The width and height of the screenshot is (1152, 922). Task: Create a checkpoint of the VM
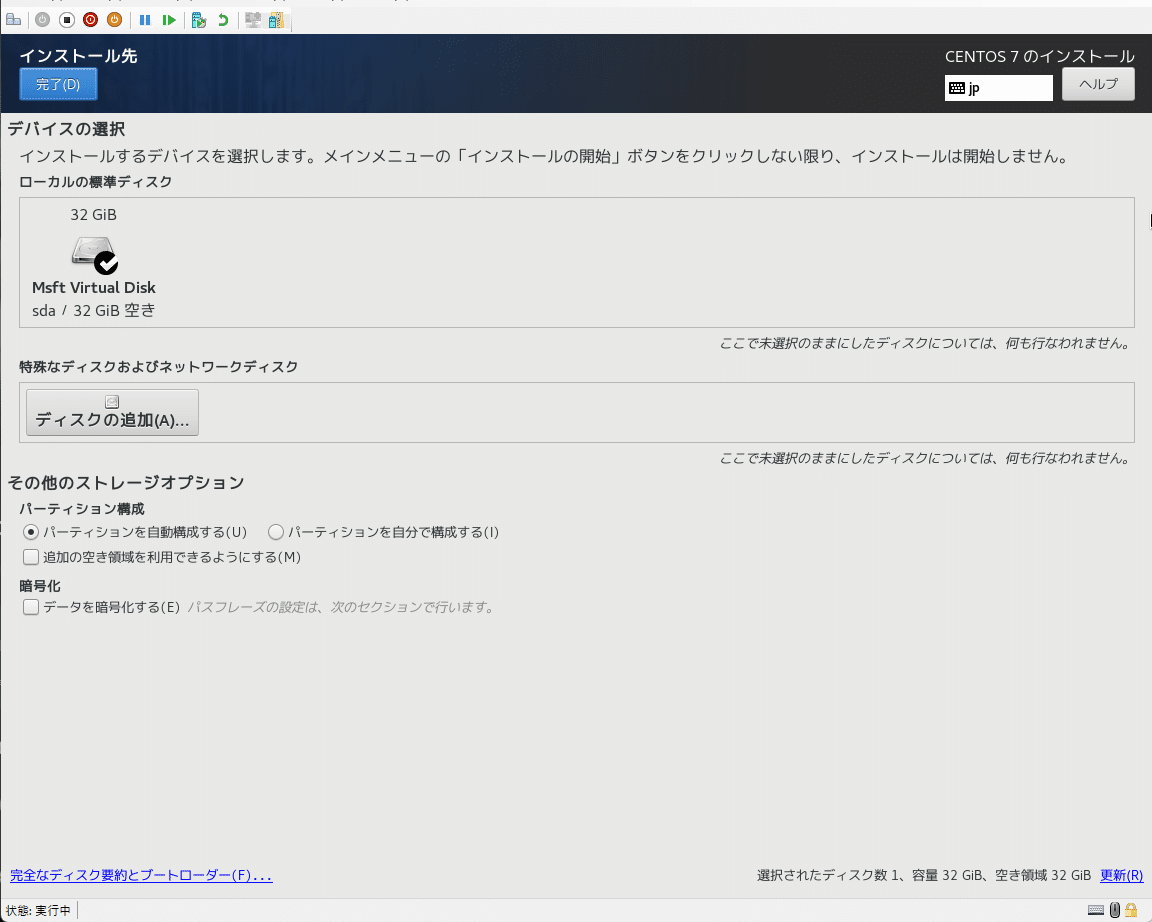tap(197, 20)
